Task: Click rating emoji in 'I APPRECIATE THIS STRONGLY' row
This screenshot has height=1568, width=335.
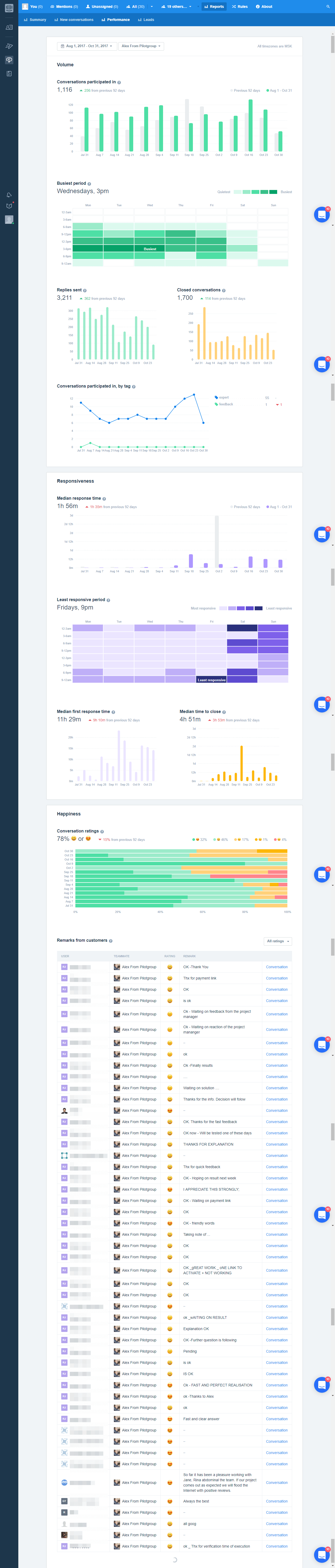Action: click(170, 1189)
